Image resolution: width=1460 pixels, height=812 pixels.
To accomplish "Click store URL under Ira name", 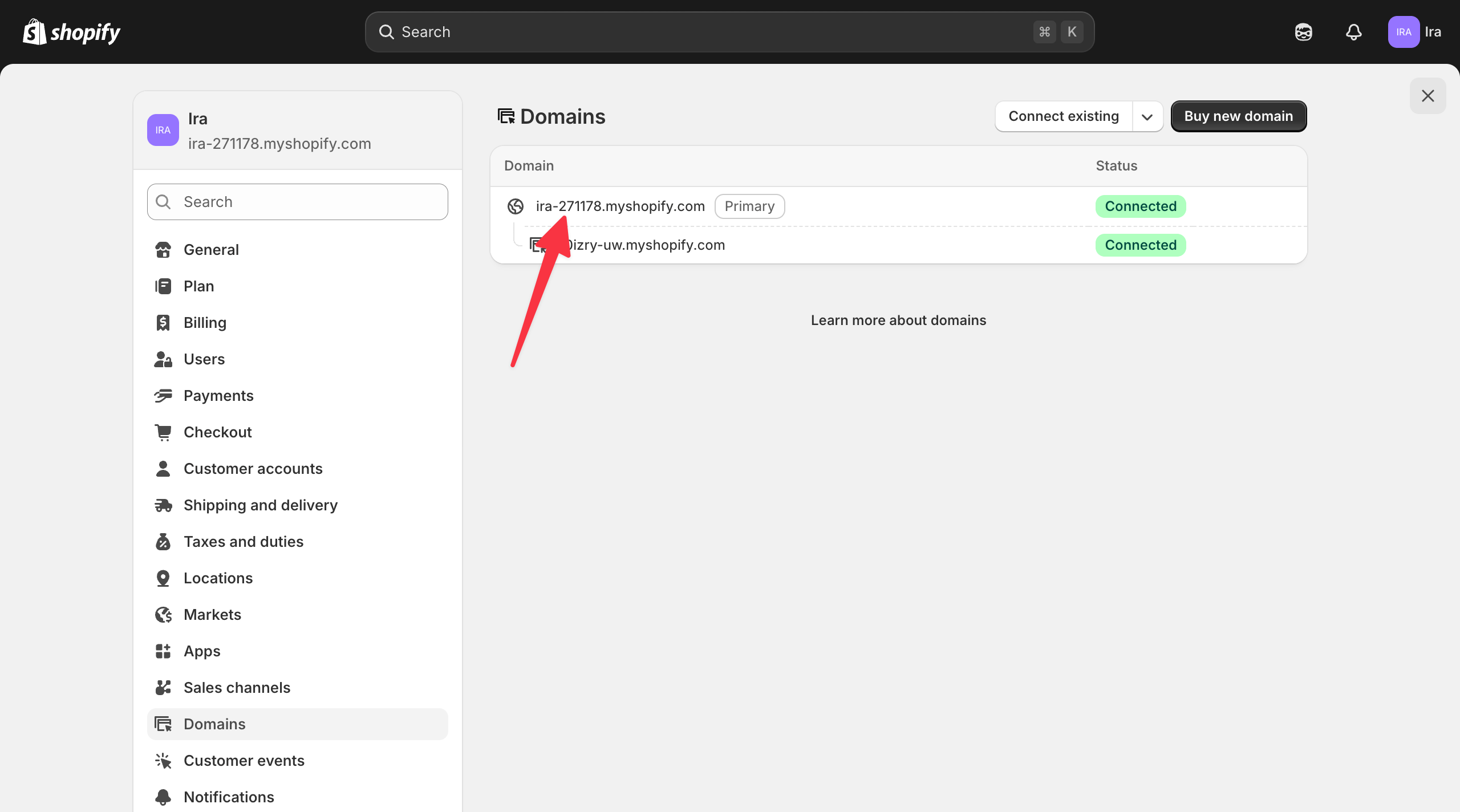I will pos(279,144).
